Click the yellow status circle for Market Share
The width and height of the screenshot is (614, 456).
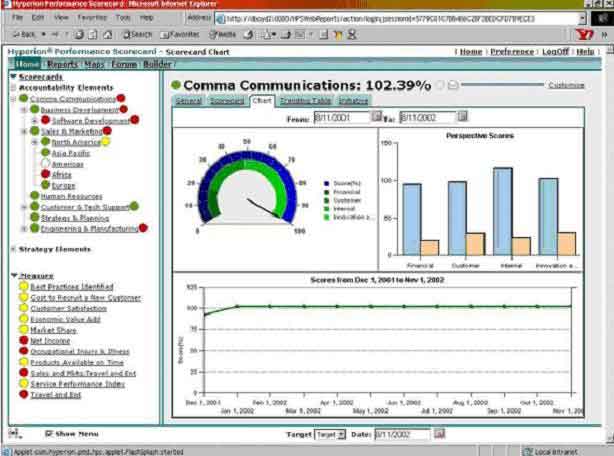tap(24, 329)
